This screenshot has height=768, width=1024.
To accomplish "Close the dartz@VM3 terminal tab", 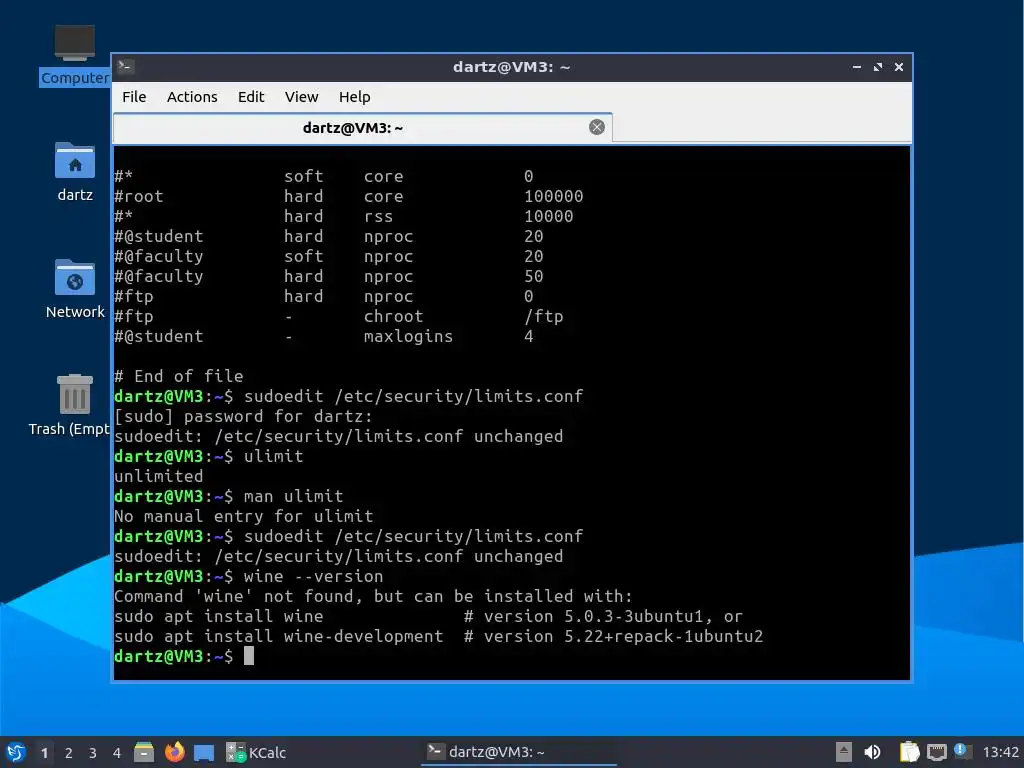I will (x=597, y=127).
